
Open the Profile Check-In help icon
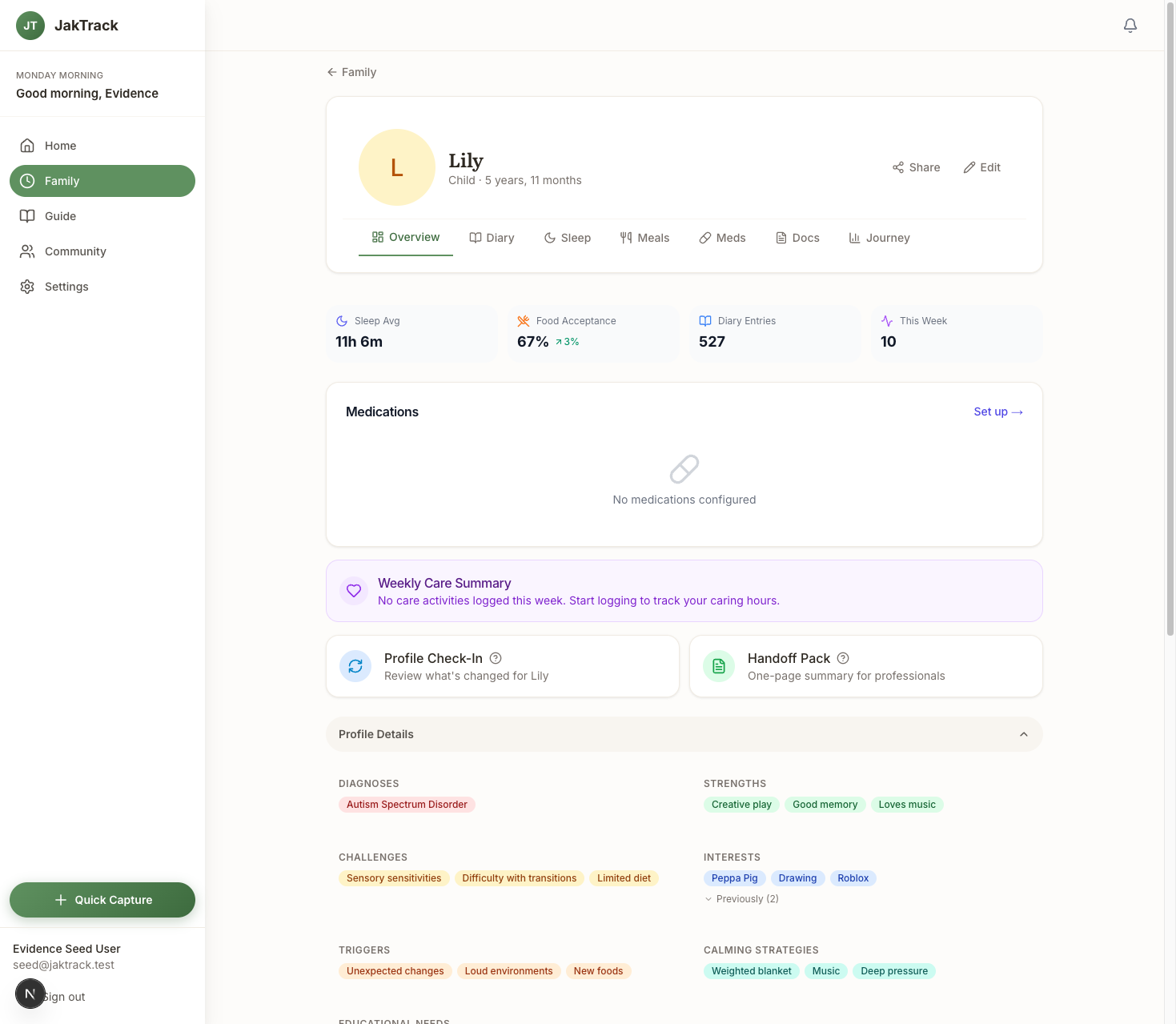pos(496,658)
